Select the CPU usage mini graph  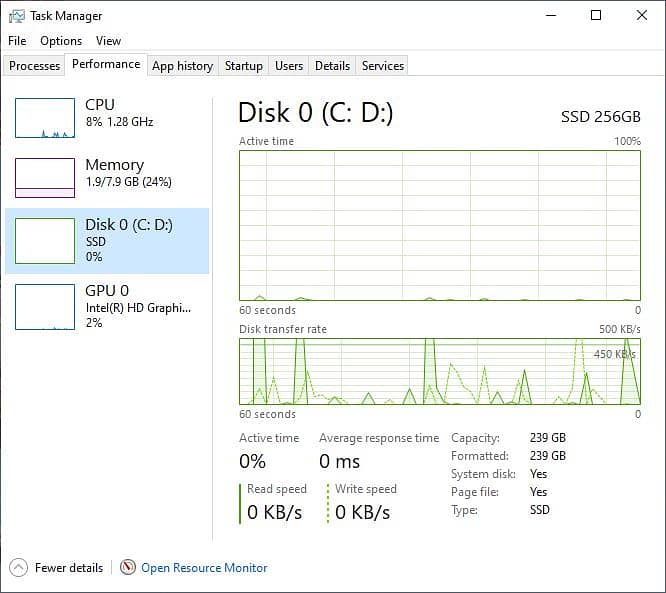pyautogui.click(x=45, y=118)
